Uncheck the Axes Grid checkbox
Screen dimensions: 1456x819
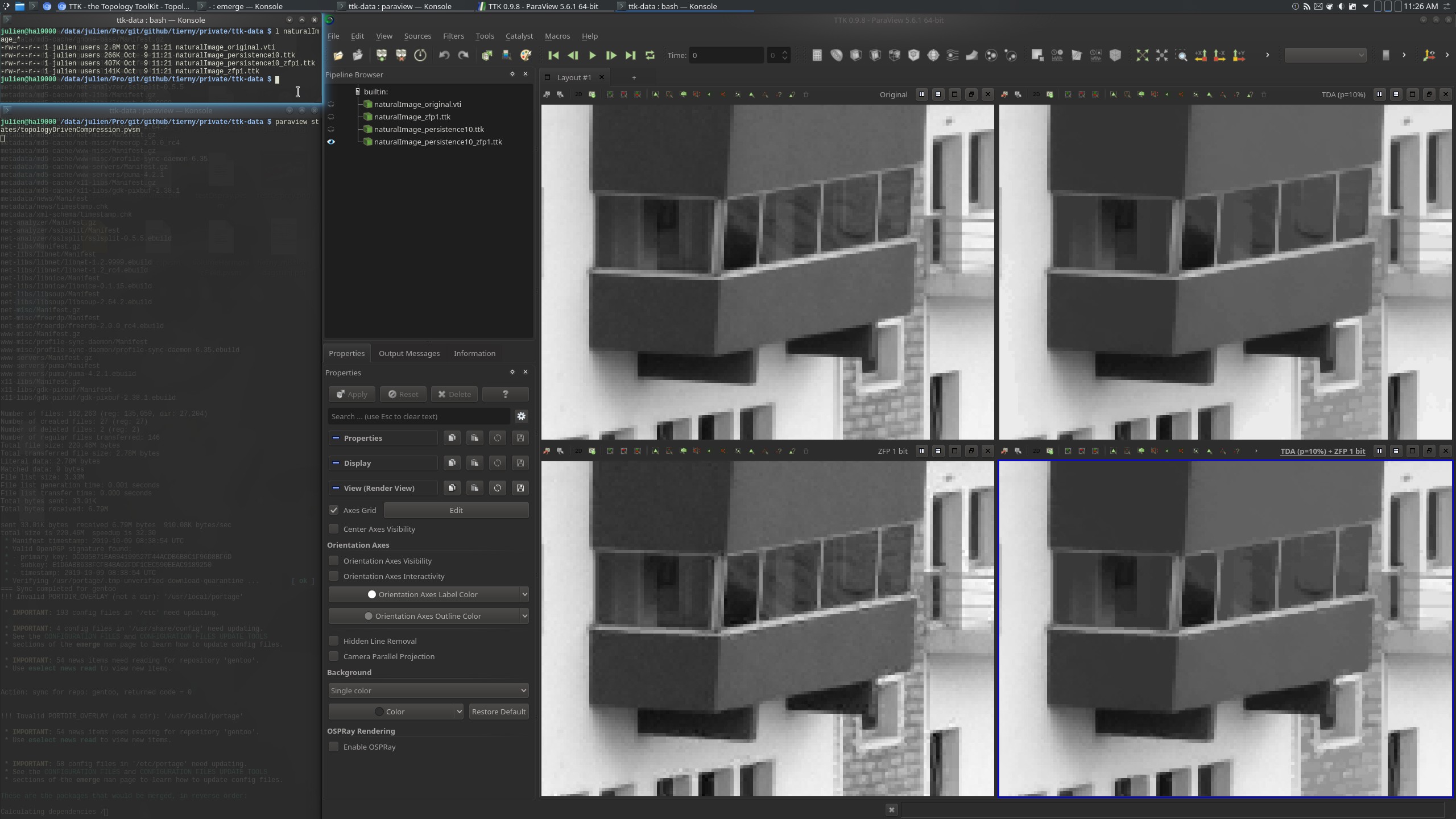334,510
